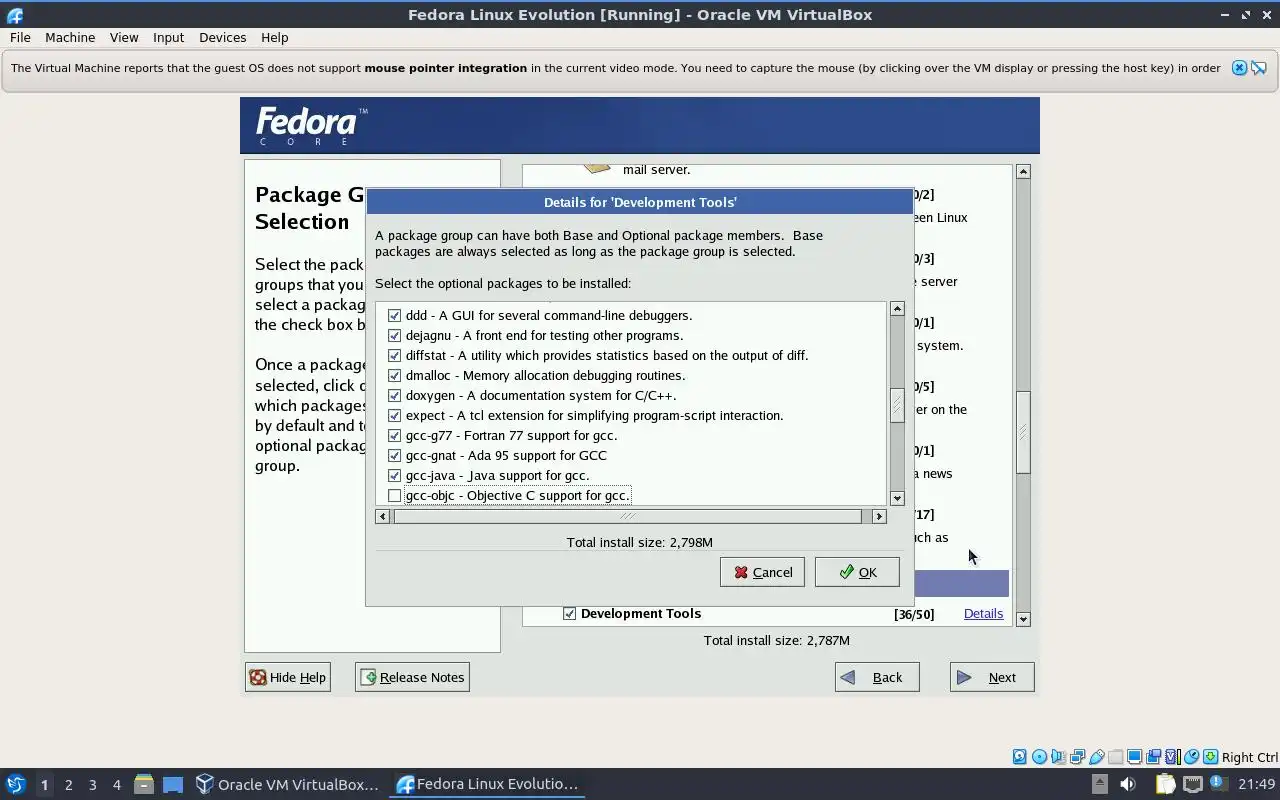Click group list scroll up arrow
The image size is (1280, 800).
[x=1023, y=172]
